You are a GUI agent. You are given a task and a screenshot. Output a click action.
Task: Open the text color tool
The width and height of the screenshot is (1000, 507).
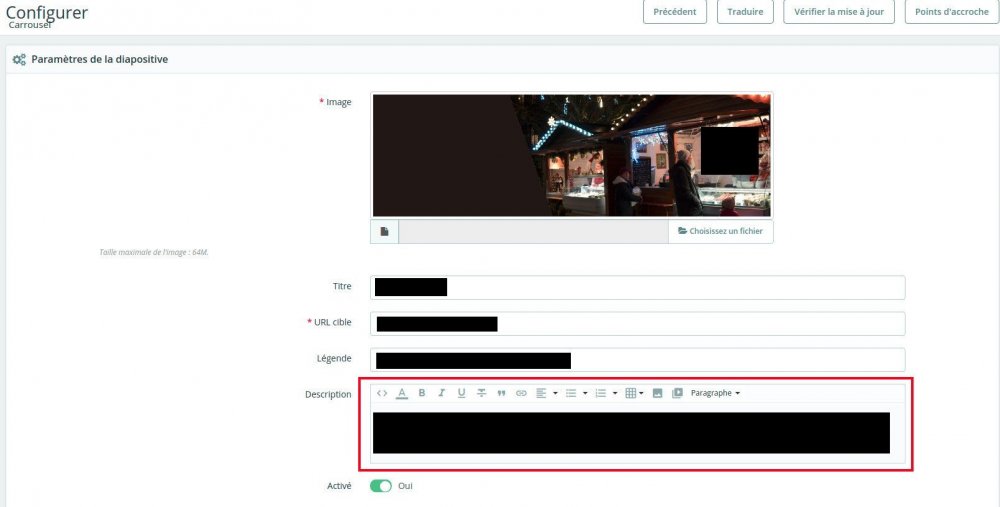402,393
